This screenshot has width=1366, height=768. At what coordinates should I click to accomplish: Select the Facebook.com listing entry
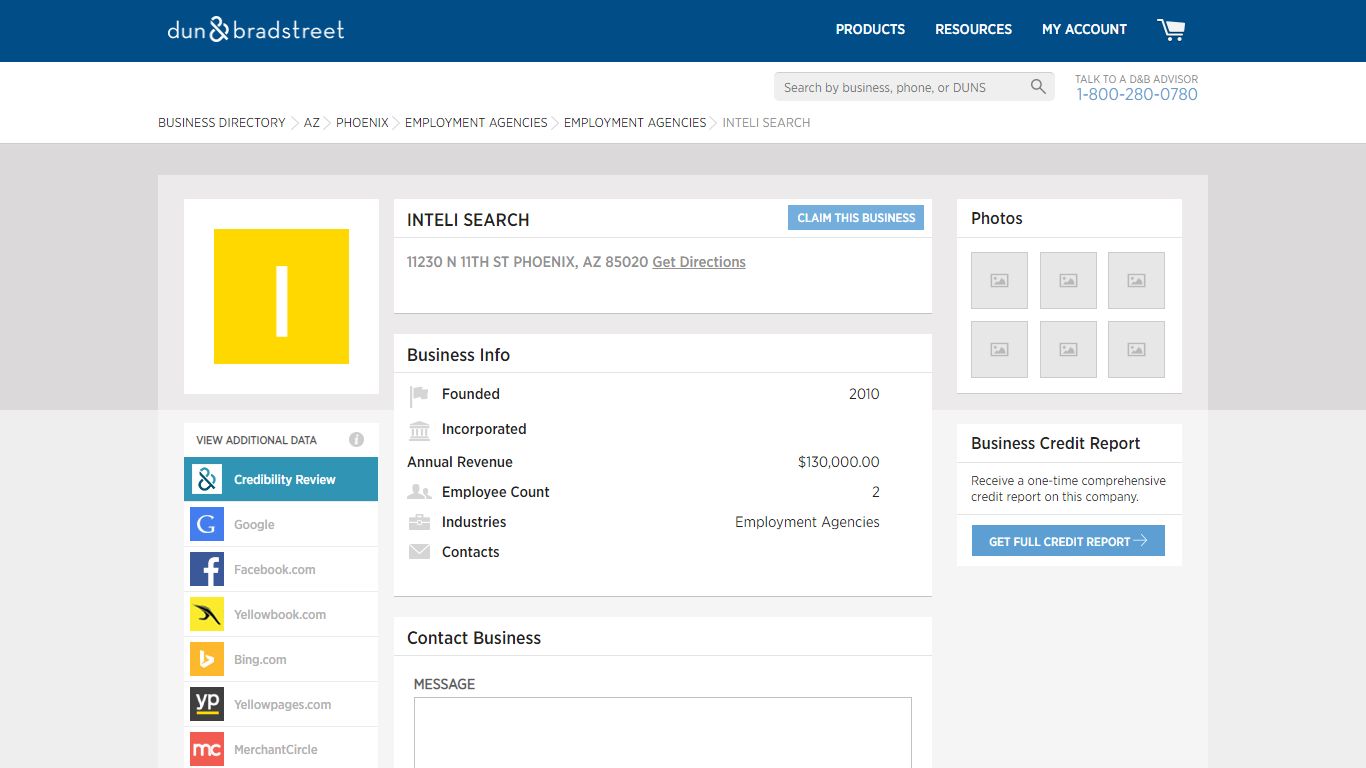pyautogui.click(x=281, y=569)
